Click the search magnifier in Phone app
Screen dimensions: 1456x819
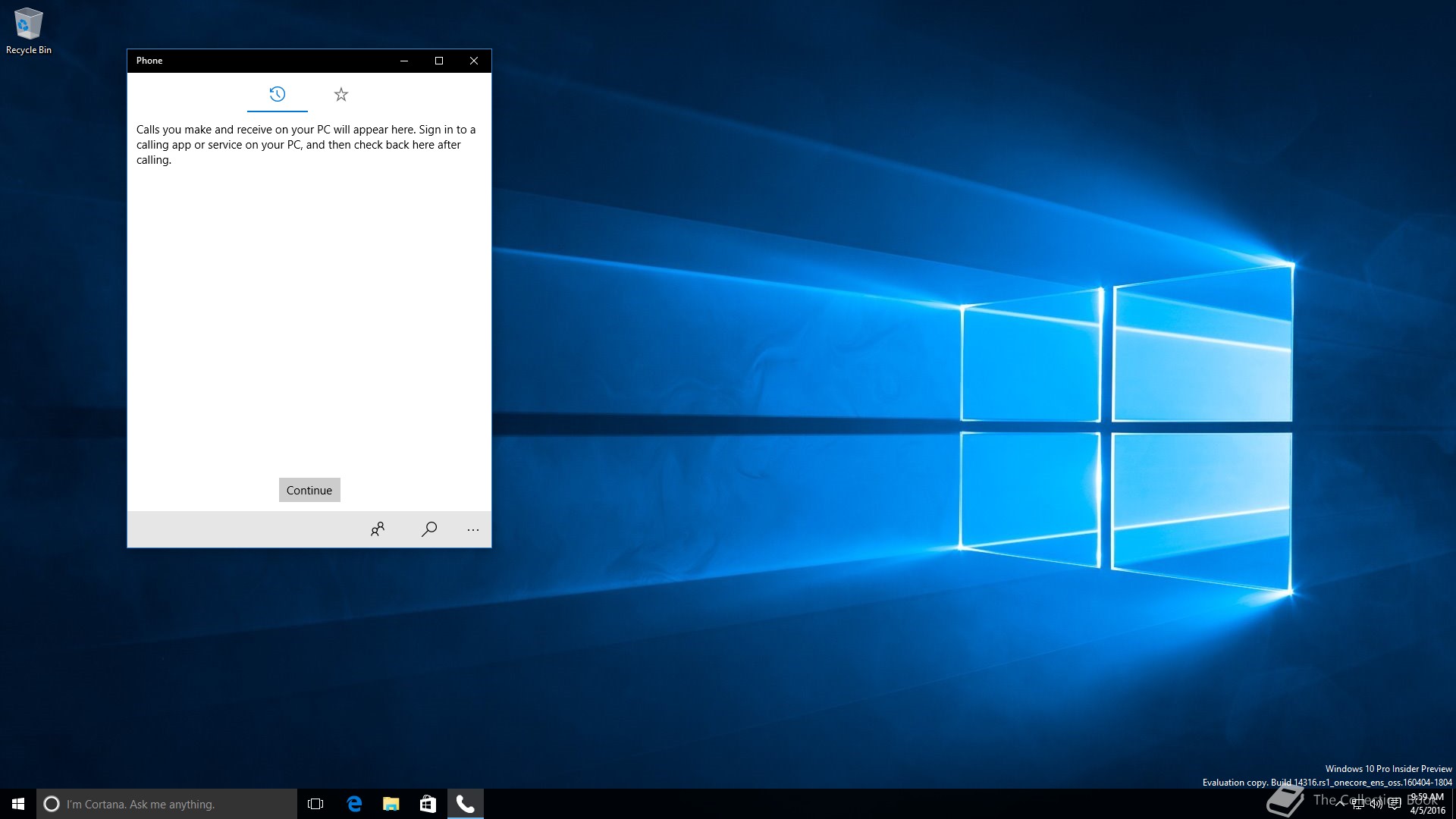[429, 529]
